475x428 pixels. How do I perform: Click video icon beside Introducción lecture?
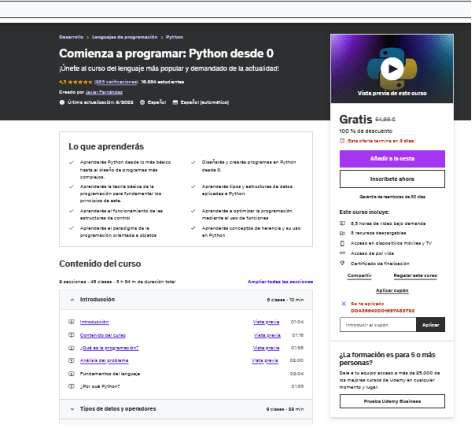[71, 322]
